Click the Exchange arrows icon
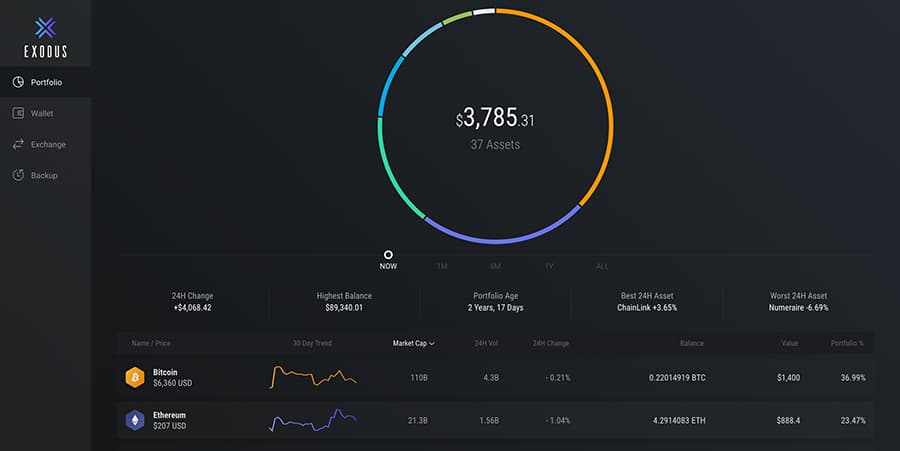 18,144
